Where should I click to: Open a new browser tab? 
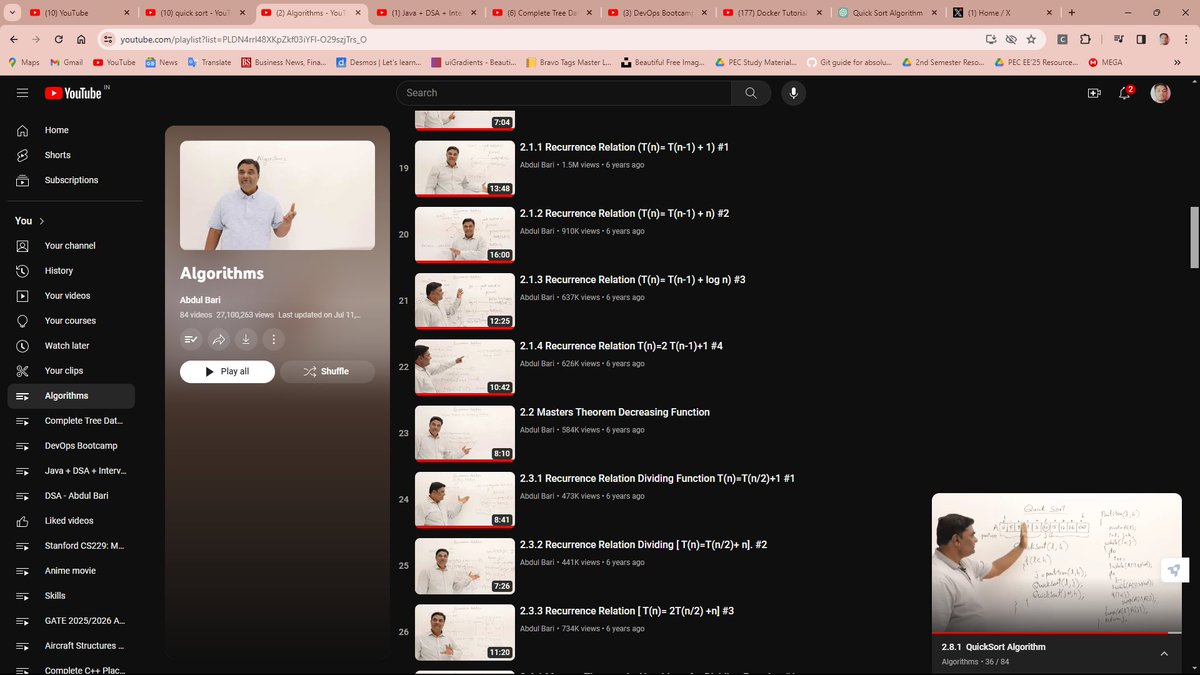(1072, 13)
